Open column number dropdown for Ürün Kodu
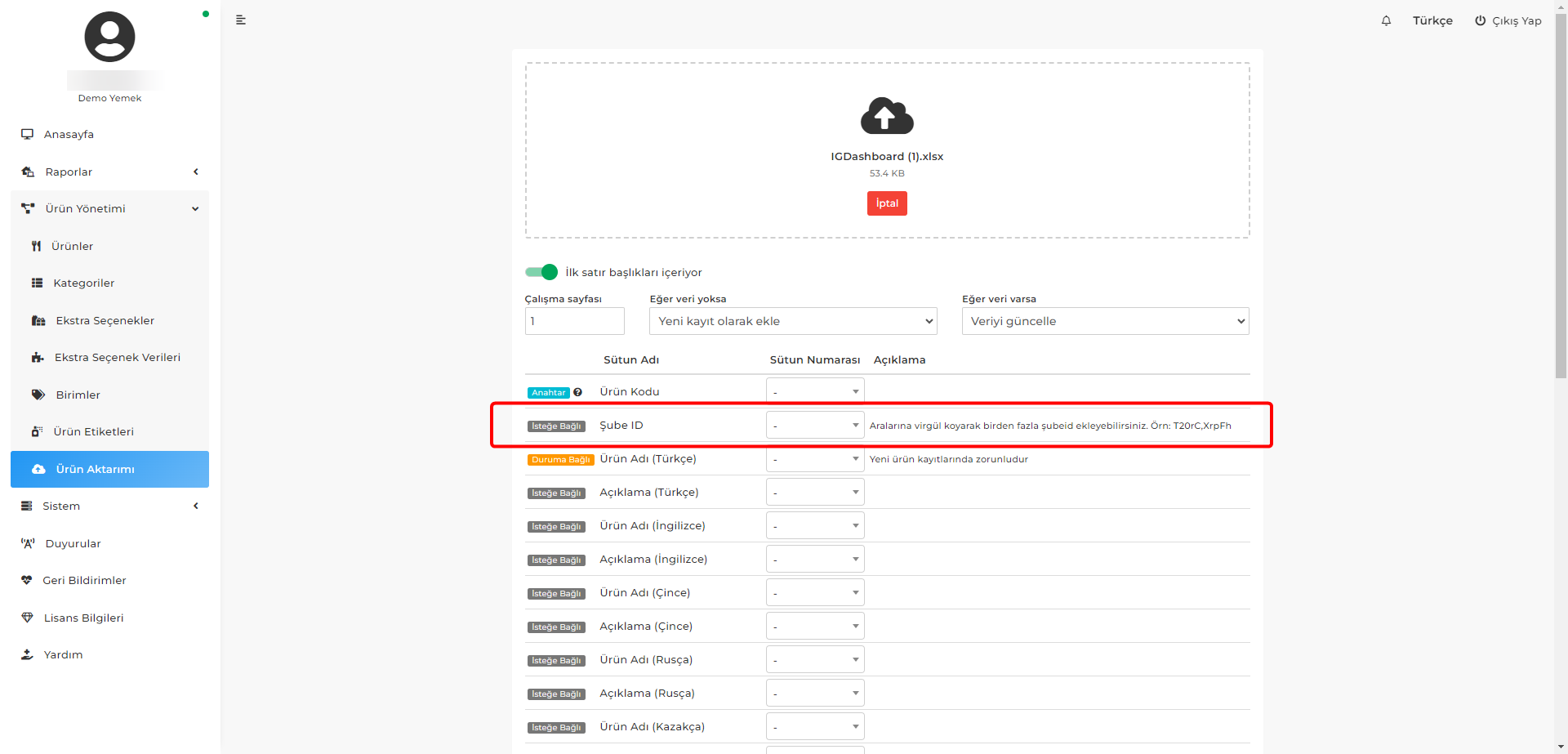Image resolution: width=1568 pixels, height=754 pixels. tap(815, 391)
